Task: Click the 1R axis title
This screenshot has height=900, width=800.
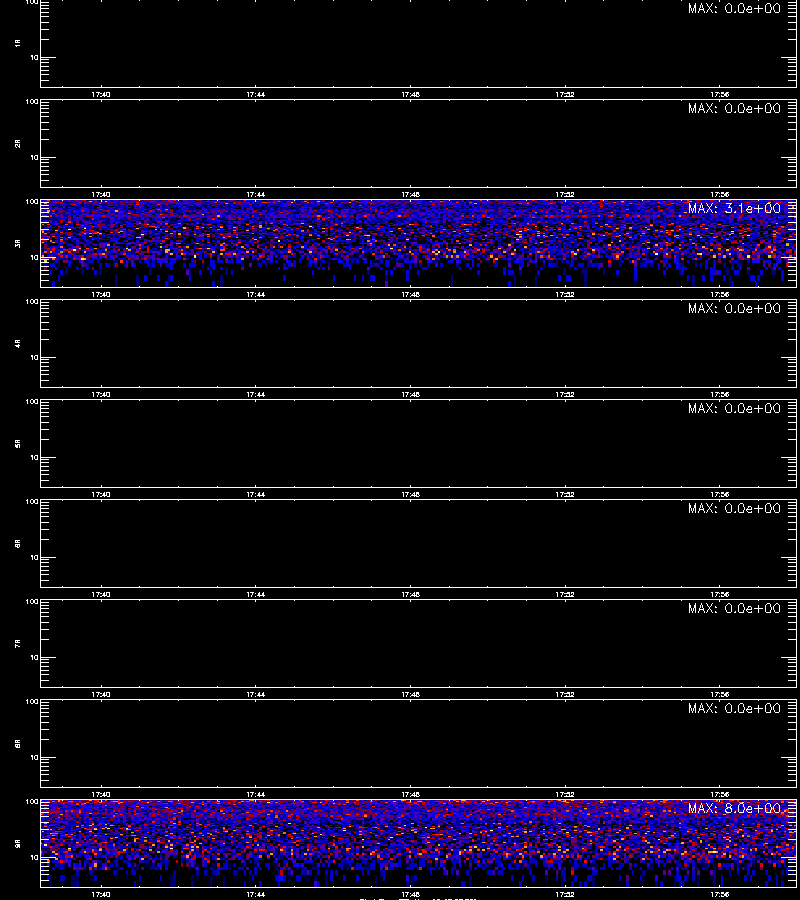Action: coord(18,44)
